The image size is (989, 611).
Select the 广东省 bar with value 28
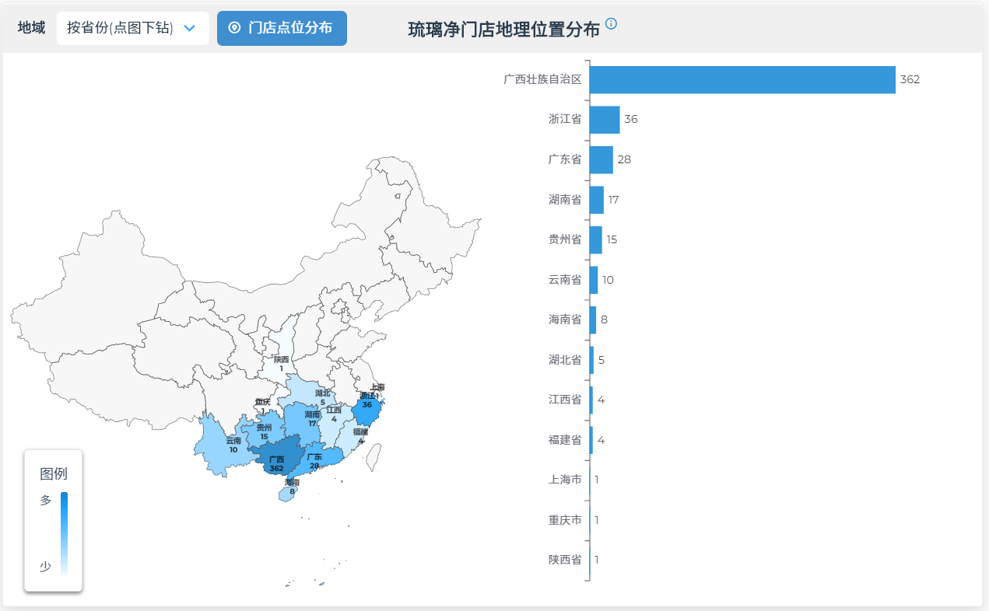601,160
